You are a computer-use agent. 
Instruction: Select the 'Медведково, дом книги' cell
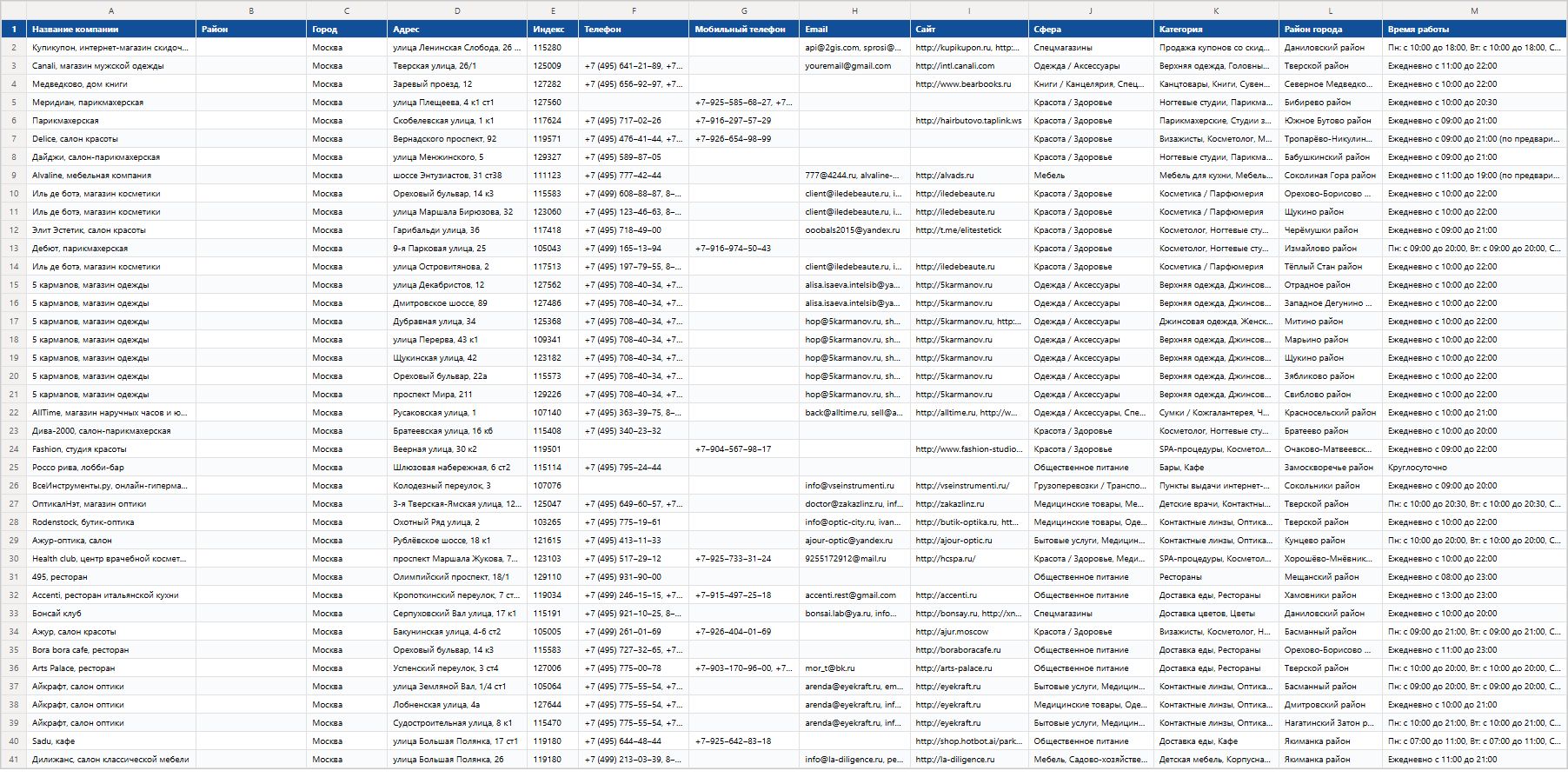[111, 84]
